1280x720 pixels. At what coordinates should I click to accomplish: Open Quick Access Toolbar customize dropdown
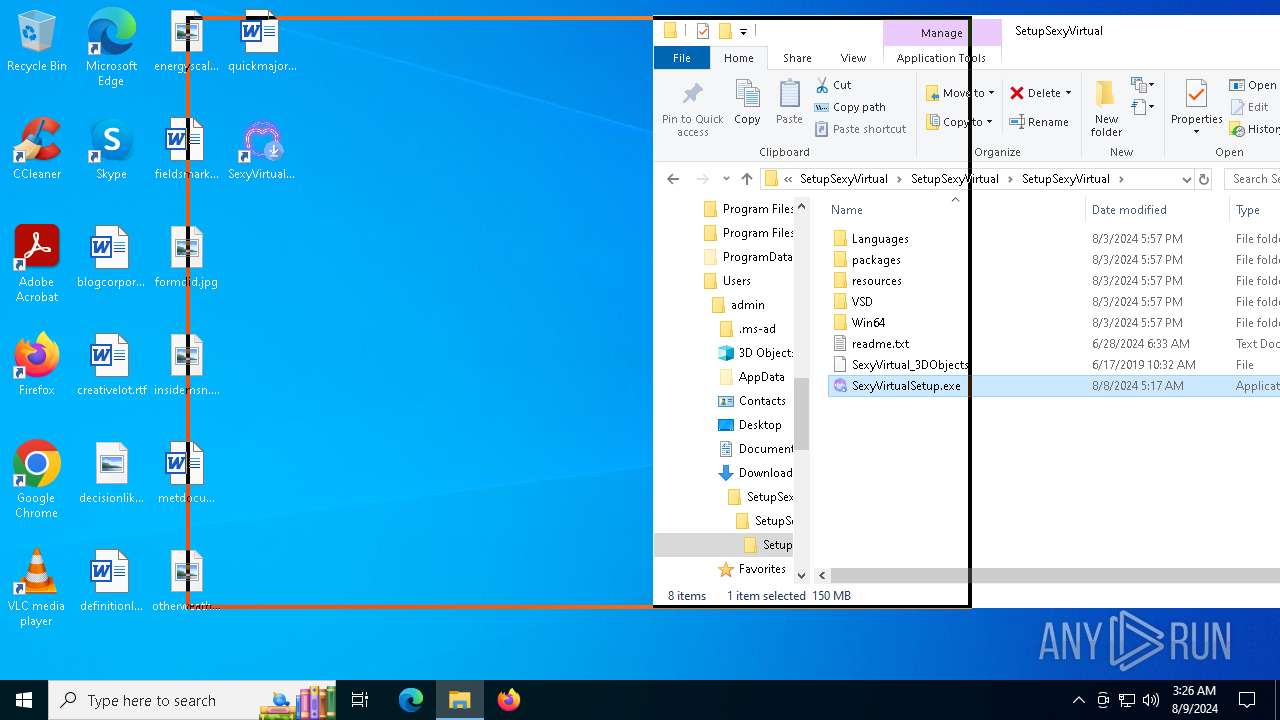coord(743,32)
